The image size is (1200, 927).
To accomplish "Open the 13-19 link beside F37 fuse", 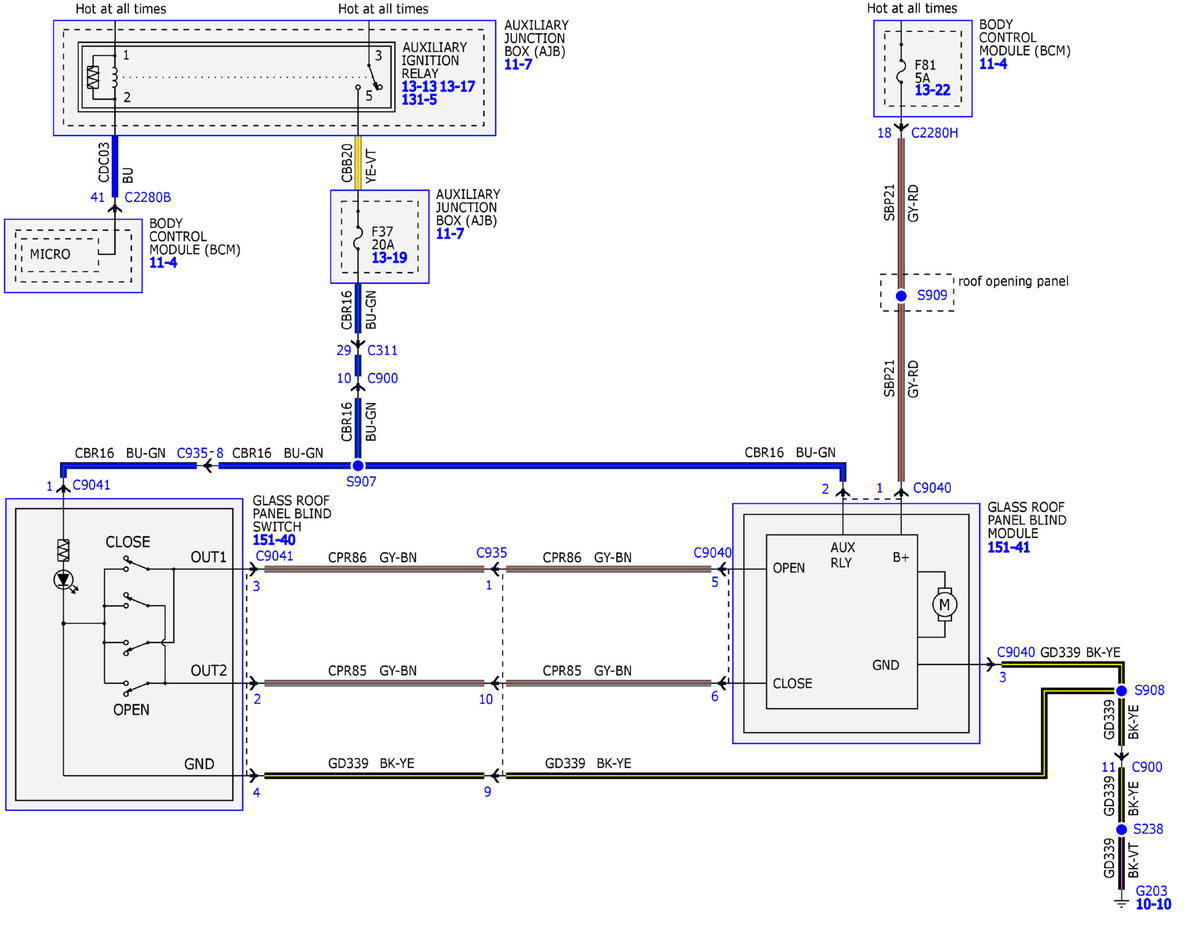I will 388,257.
